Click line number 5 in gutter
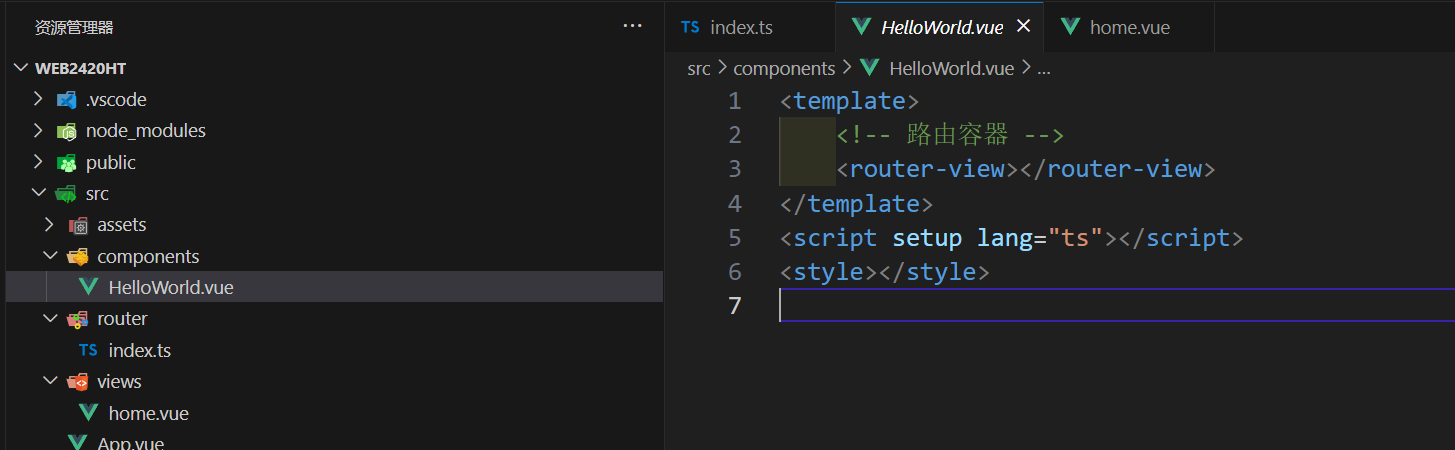 point(735,238)
